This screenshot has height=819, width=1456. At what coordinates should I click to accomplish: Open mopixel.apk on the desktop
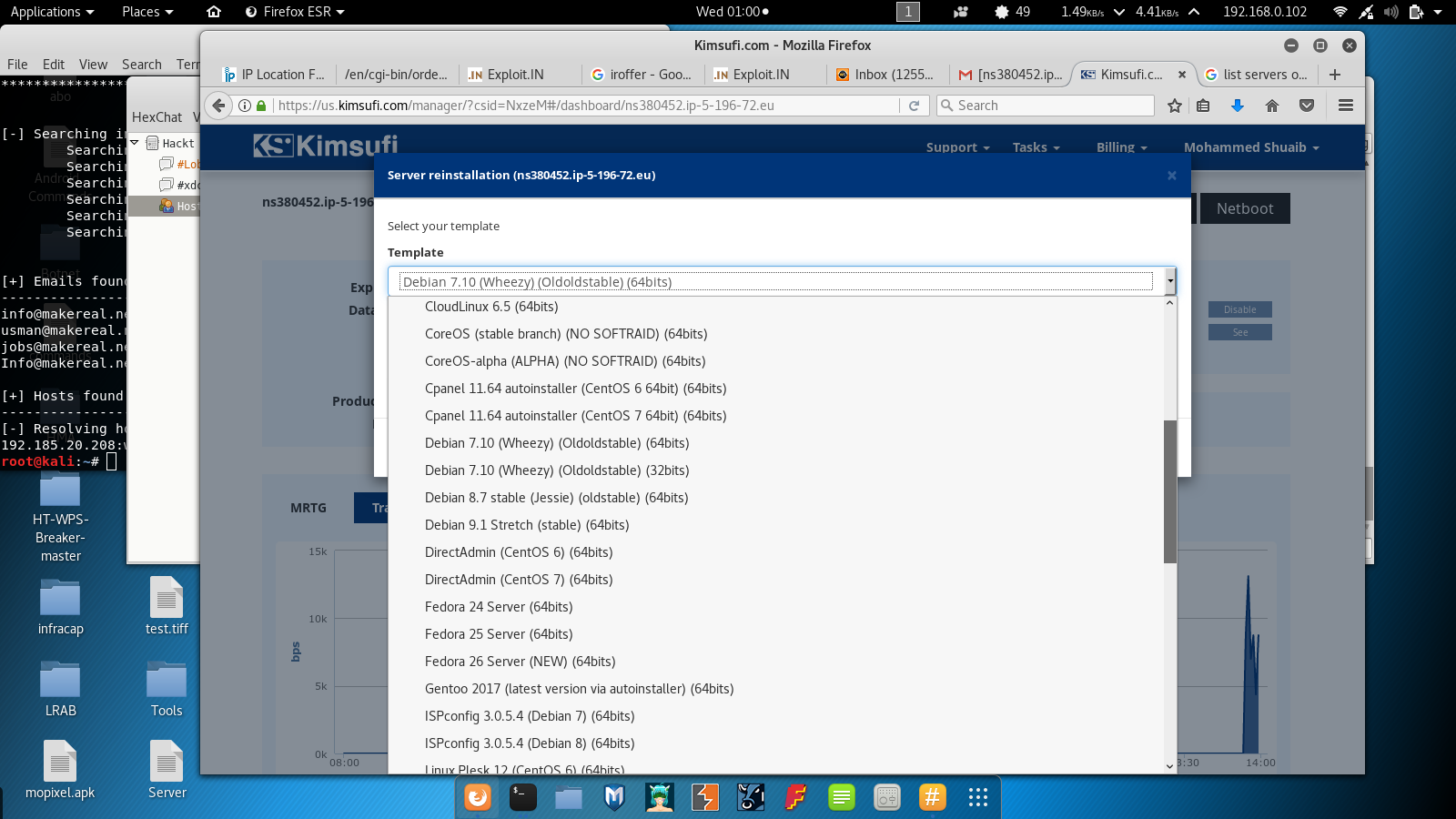(60, 770)
